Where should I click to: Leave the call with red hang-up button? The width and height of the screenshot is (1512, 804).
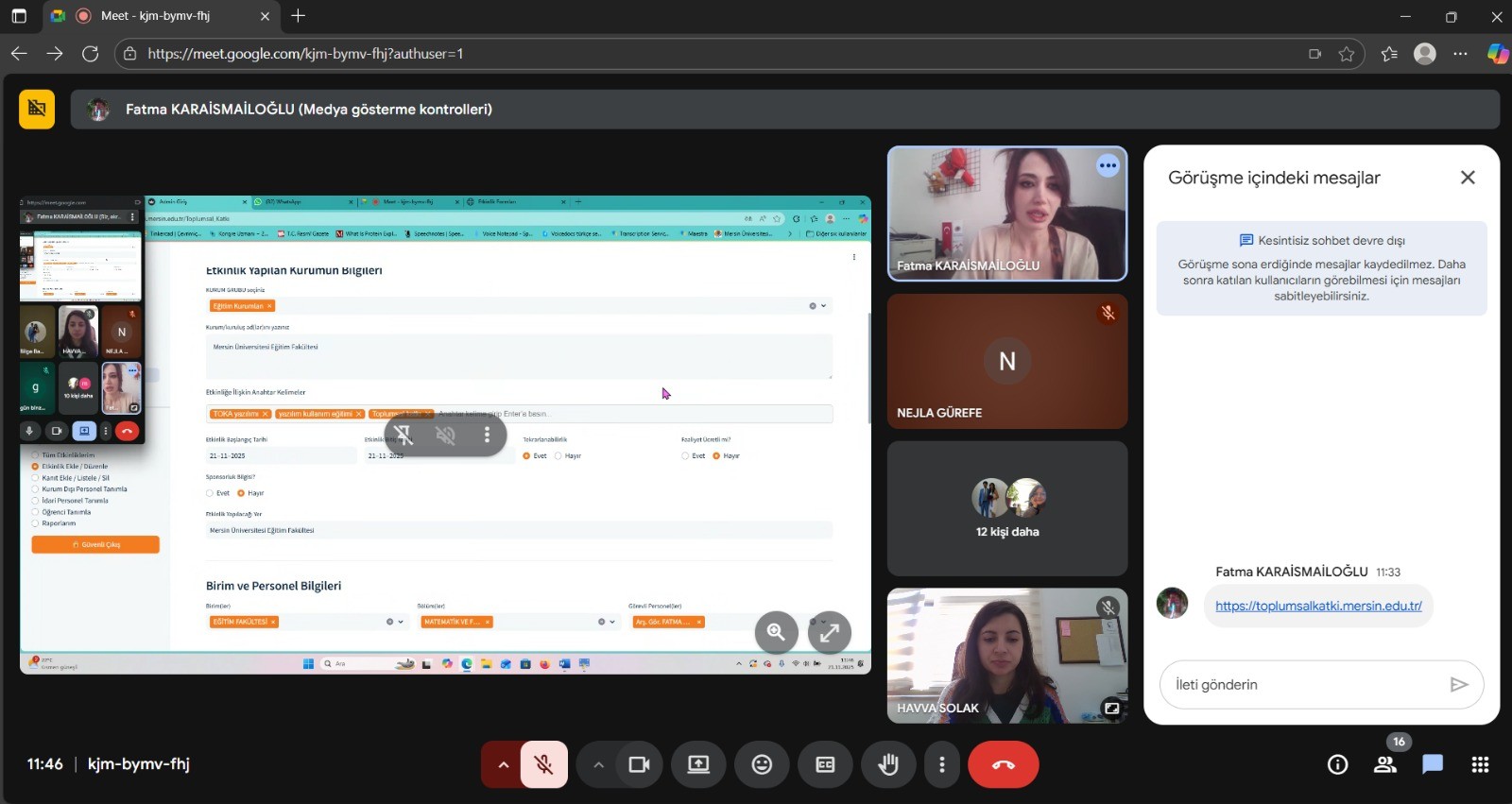tap(1003, 764)
